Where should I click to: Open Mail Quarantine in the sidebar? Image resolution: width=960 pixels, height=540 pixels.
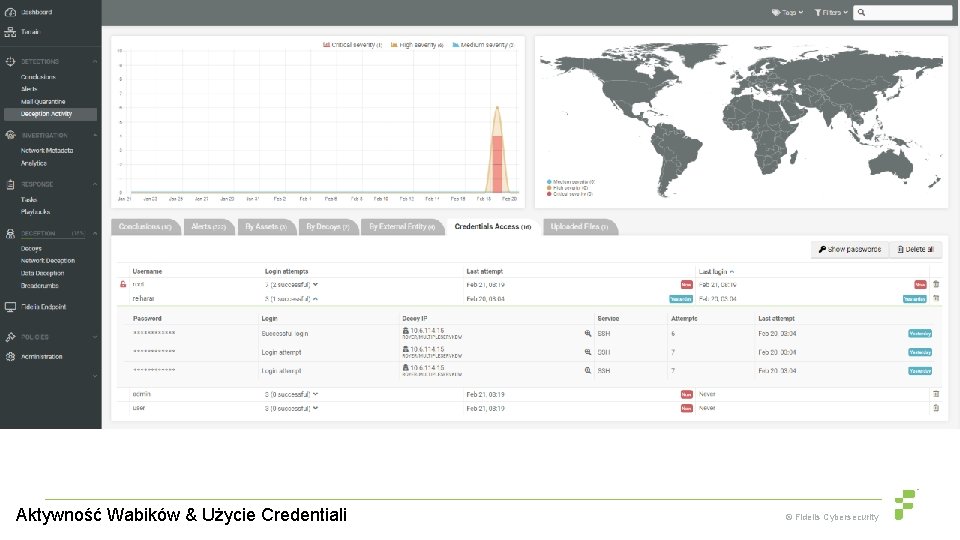pyautogui.click(x=43, y=102)
